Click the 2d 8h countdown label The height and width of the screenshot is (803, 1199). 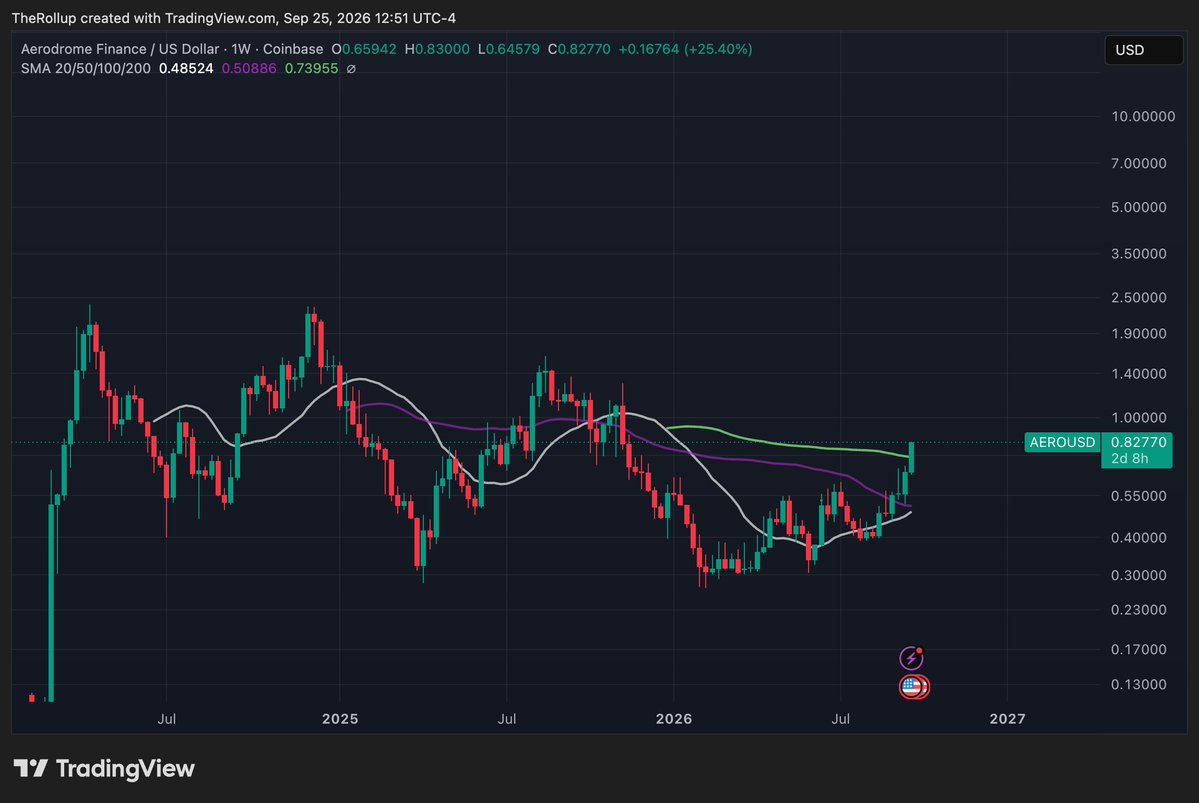click(x=1129, y=458)
